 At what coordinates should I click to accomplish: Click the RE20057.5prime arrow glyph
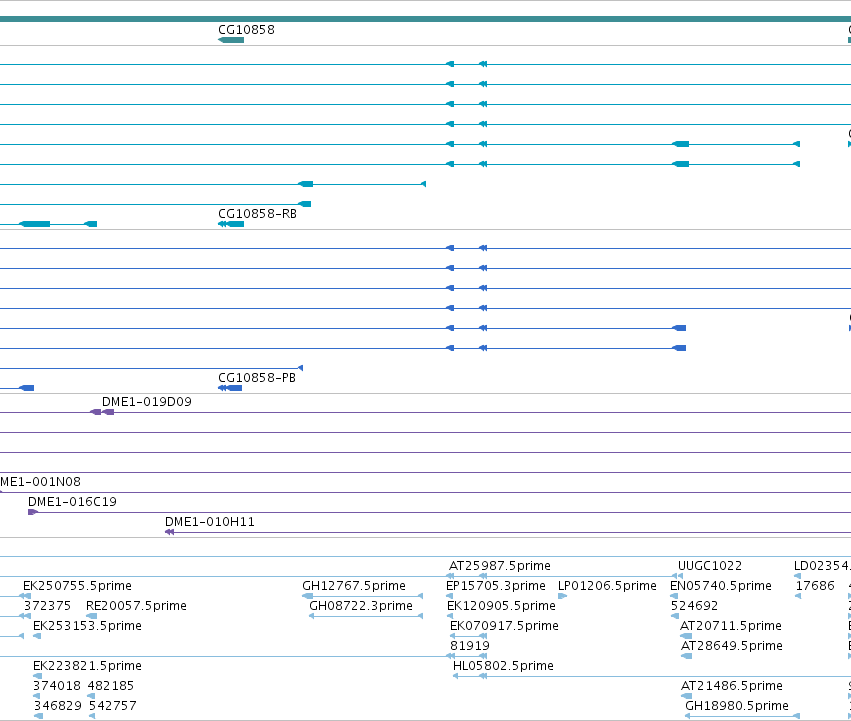pyautogui.click(x=91, y=616)
